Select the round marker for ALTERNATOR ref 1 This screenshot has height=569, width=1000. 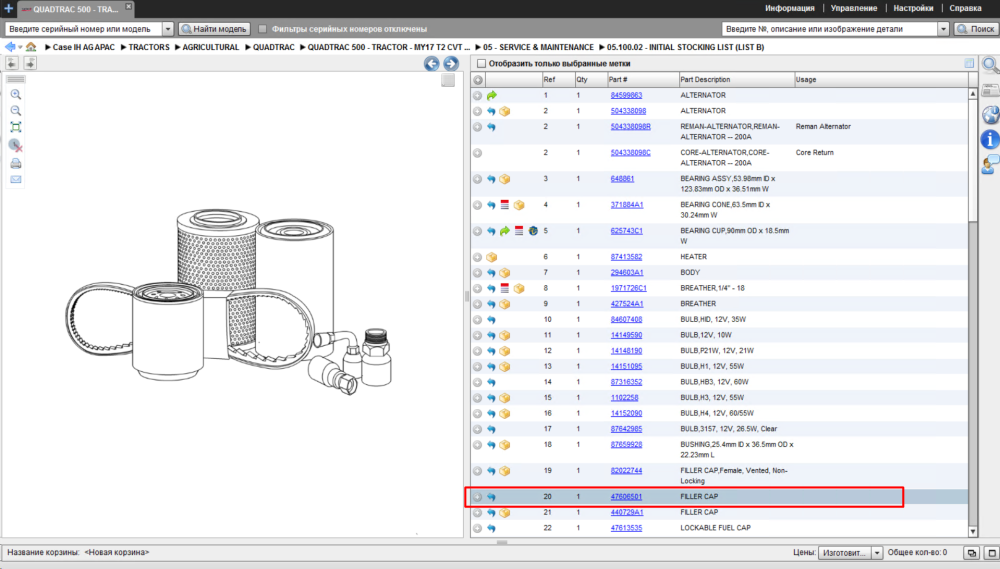point(478,96)
